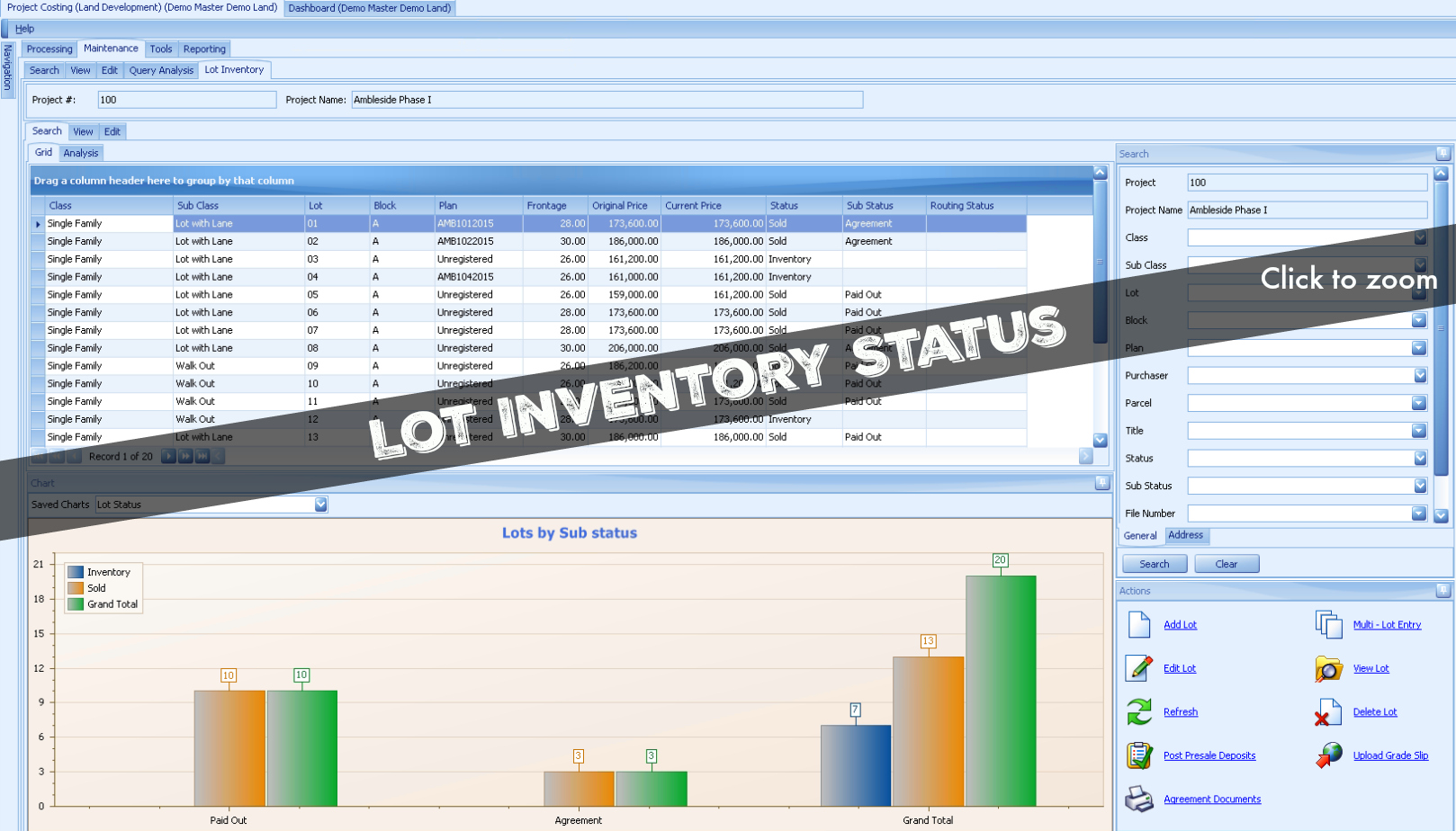Open the Address tab in the Search panel
The height and width of the screenshot is (831, 1456).
click(x=1185, y=534)
